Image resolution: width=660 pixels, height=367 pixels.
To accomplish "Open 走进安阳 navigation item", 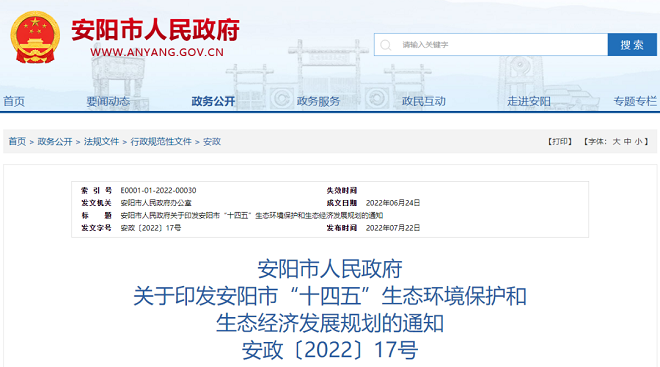I will [529, 101].
